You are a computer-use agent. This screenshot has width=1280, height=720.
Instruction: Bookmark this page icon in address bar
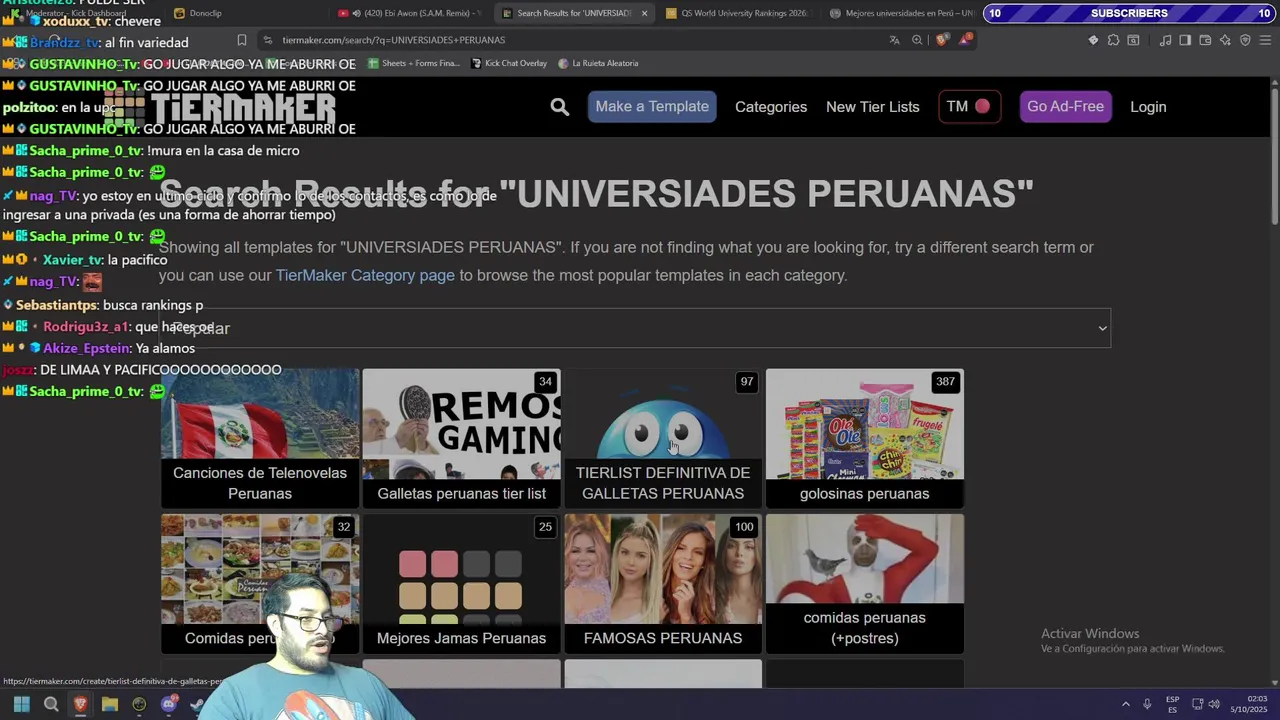point(241,40)
